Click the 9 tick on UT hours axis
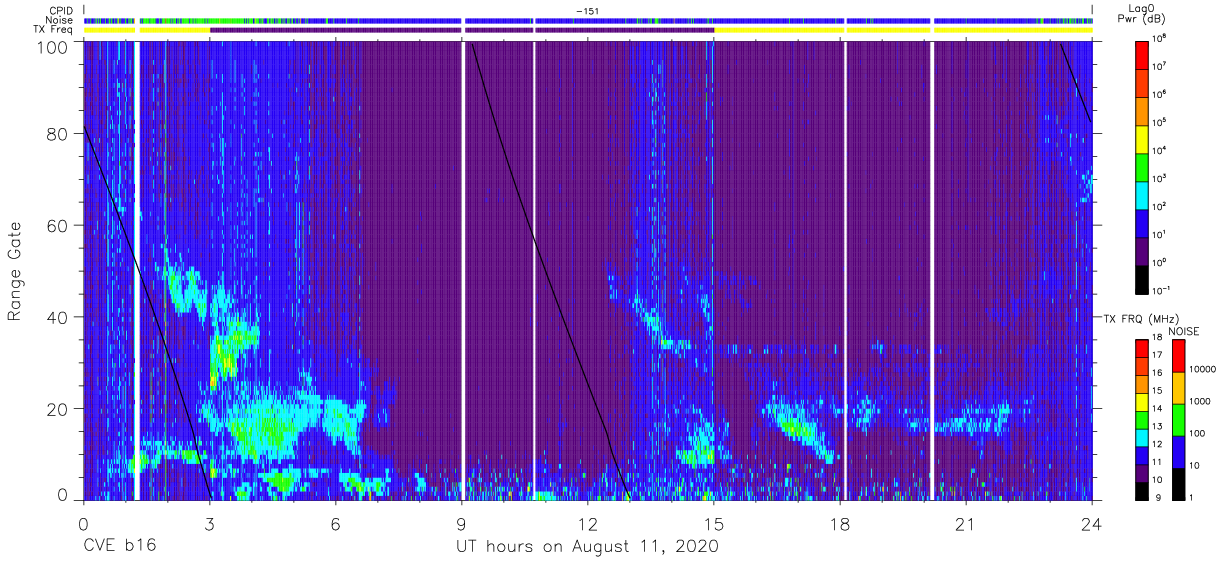 [462, 524]
